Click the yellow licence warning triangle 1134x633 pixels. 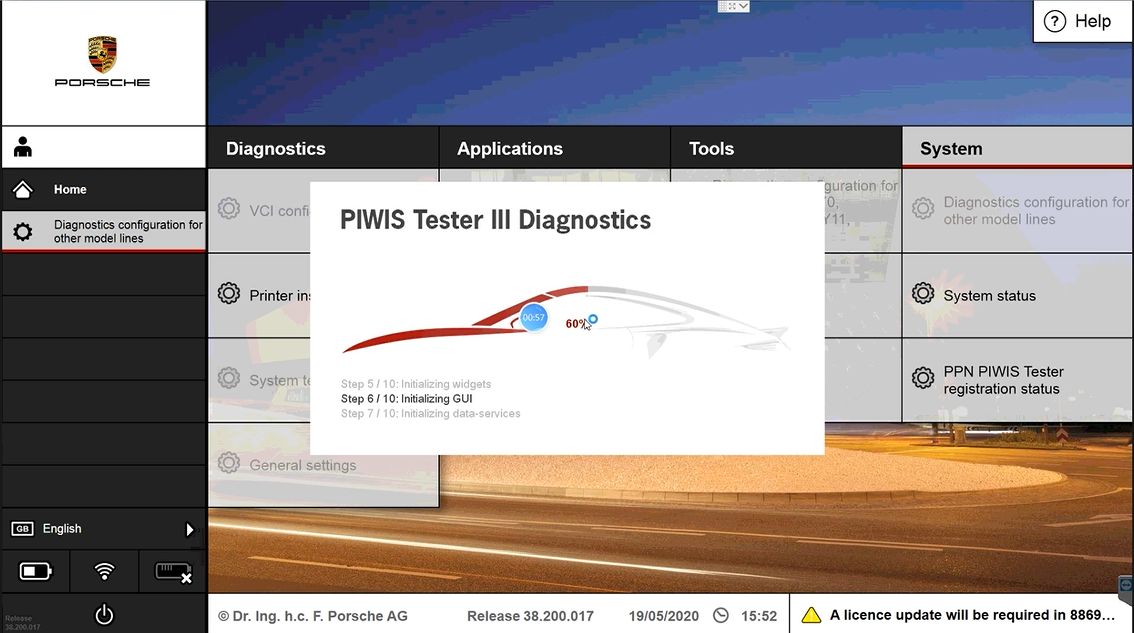[811, 615]
